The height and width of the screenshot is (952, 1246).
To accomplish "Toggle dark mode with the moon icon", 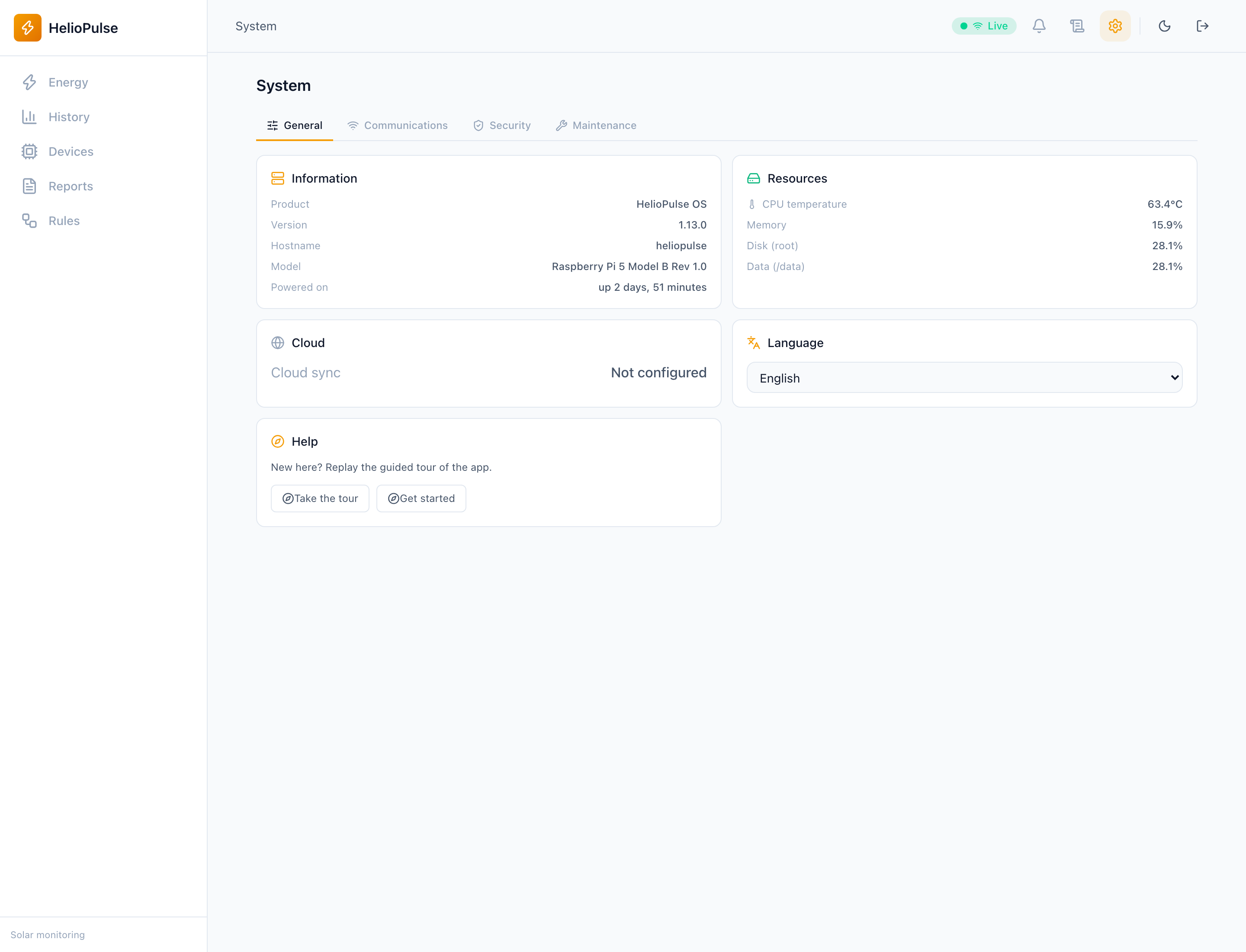I will [x=1164, y=26].
